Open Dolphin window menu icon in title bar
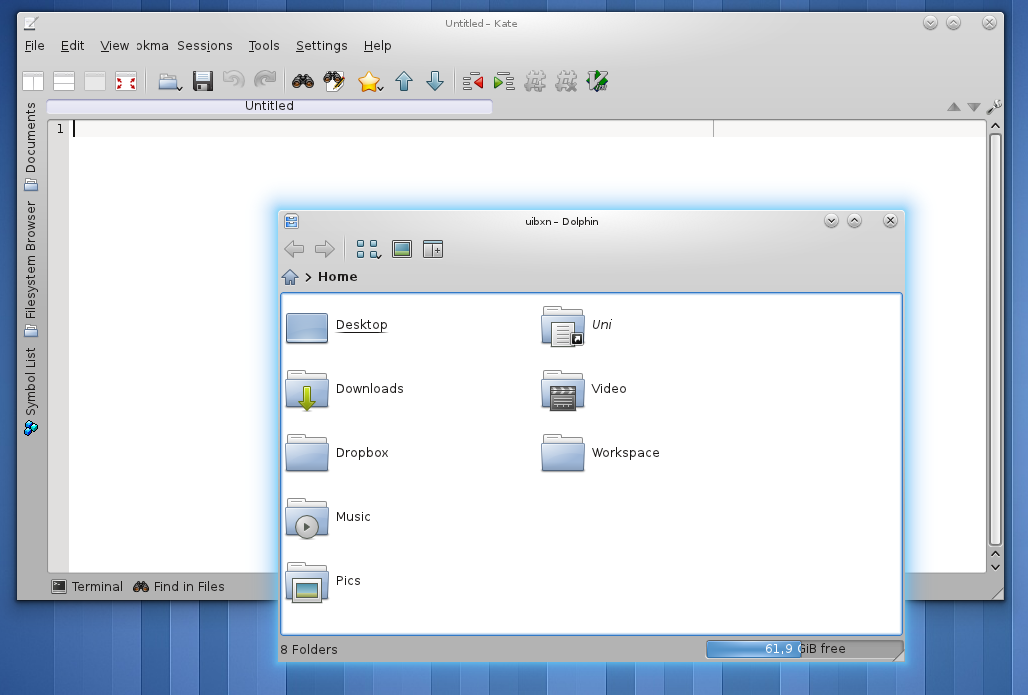1028x695 pixels. pyautogui.click(x=292, y=221)
